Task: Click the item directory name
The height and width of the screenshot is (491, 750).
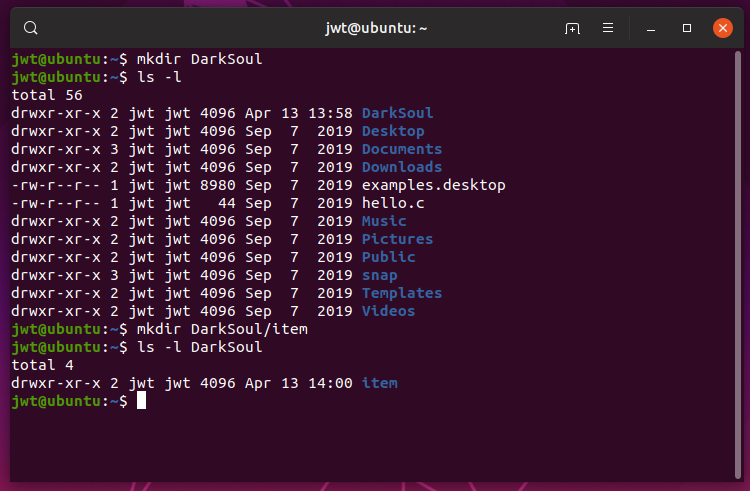Action: pos(379,383)
